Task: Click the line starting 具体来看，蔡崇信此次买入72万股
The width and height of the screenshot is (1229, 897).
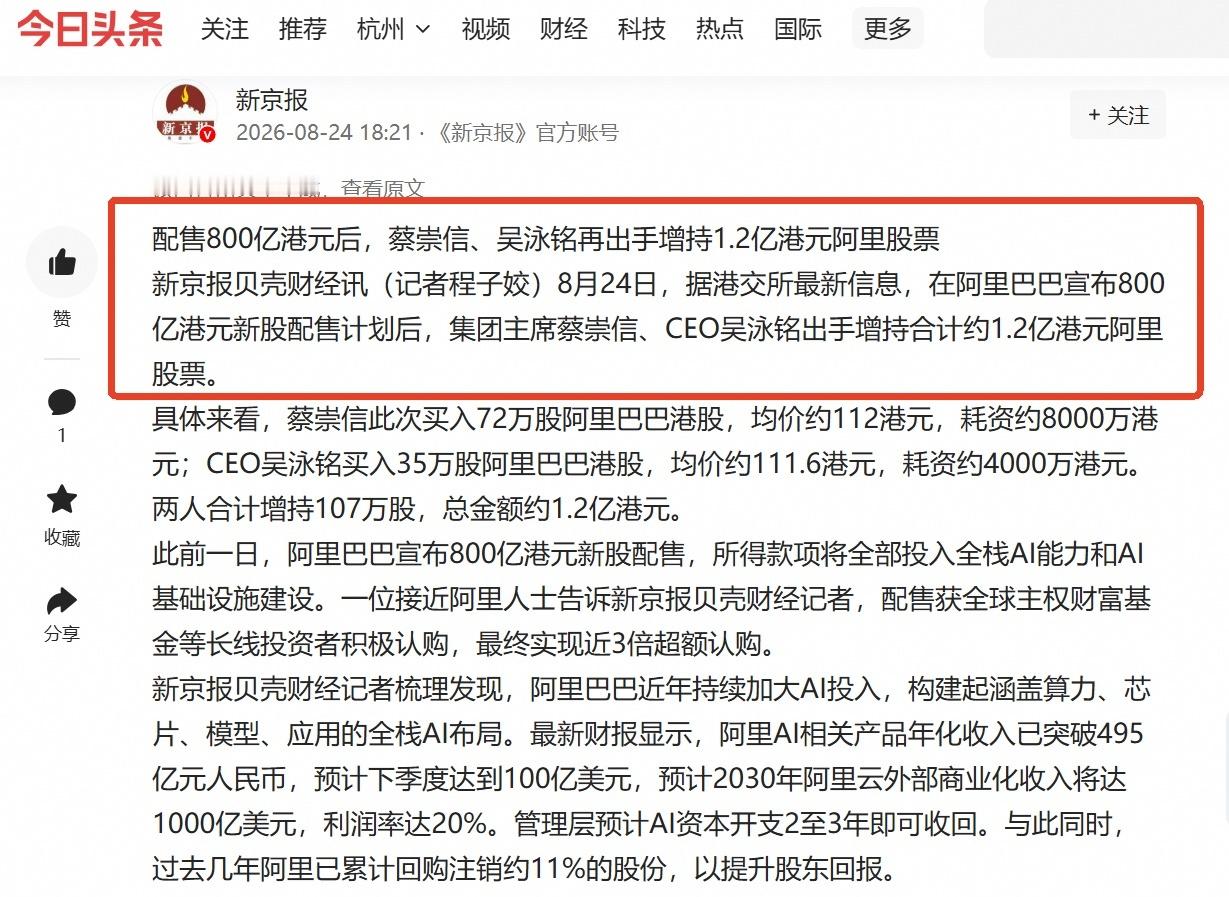Action: [x=655, y=419]
